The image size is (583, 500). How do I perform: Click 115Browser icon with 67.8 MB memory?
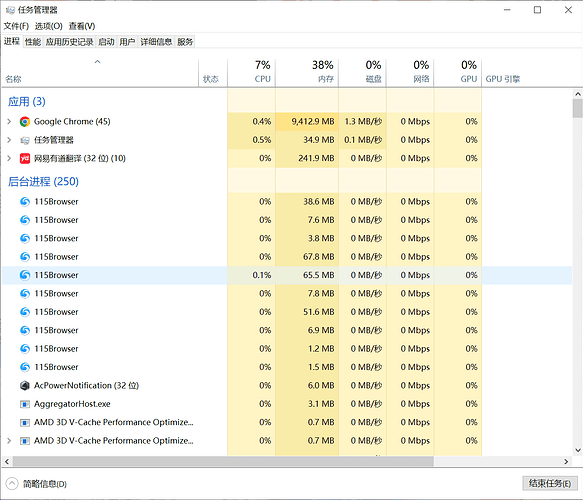tap(25, 257)
